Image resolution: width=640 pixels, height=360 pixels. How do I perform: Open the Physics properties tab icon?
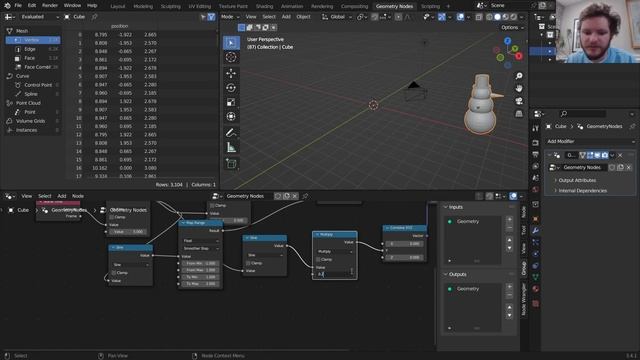pos(536,254)
